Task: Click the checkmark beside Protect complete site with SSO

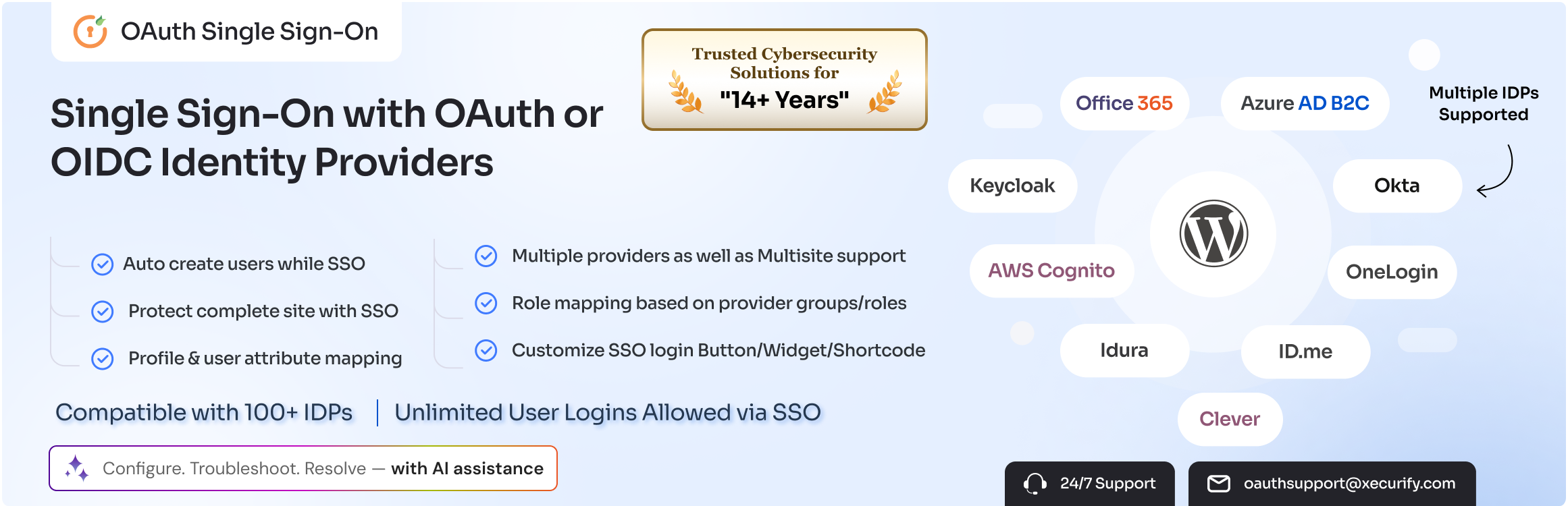Action: (x=102, y=311)
